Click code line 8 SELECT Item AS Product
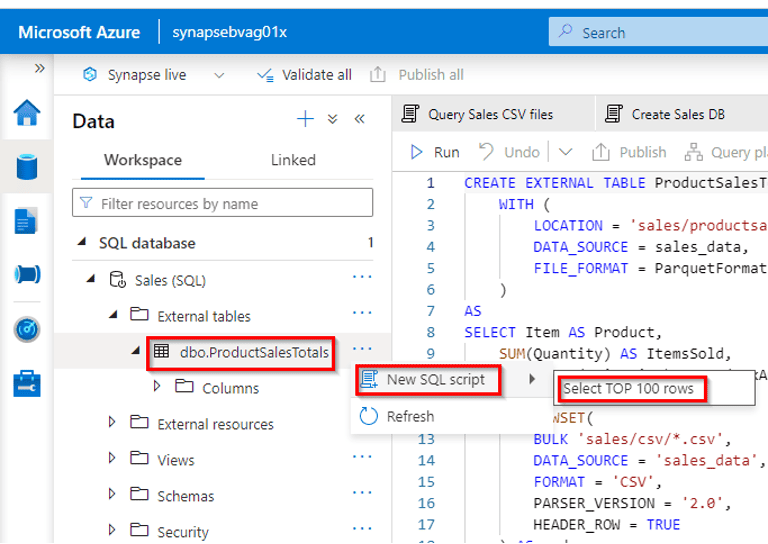Viewport: 768px width, 544px height. 563,332
